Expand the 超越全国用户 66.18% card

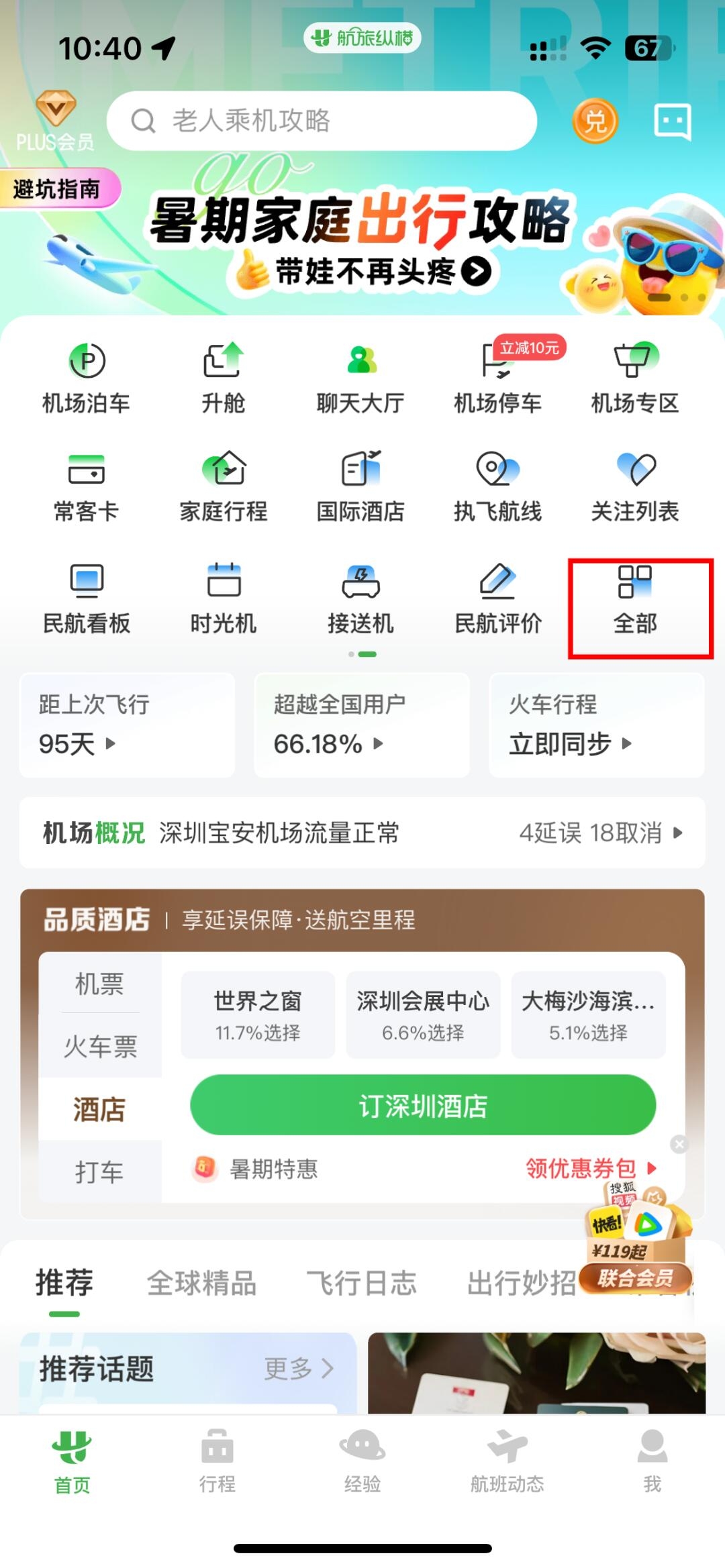(x=362, y=725)
